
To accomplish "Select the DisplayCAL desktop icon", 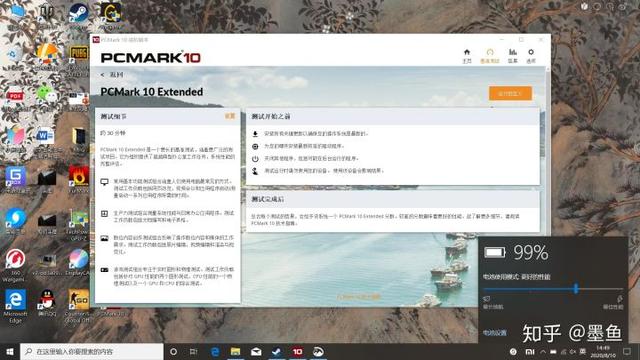I will [78, 262].
